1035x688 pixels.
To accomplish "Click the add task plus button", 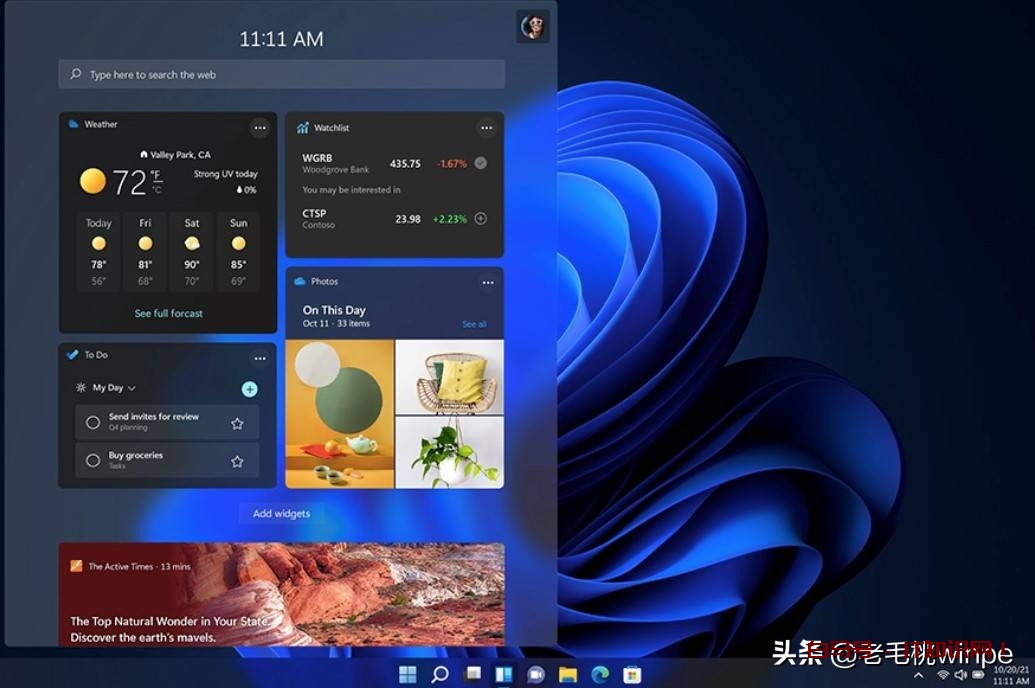I will [x=250, y=389].
